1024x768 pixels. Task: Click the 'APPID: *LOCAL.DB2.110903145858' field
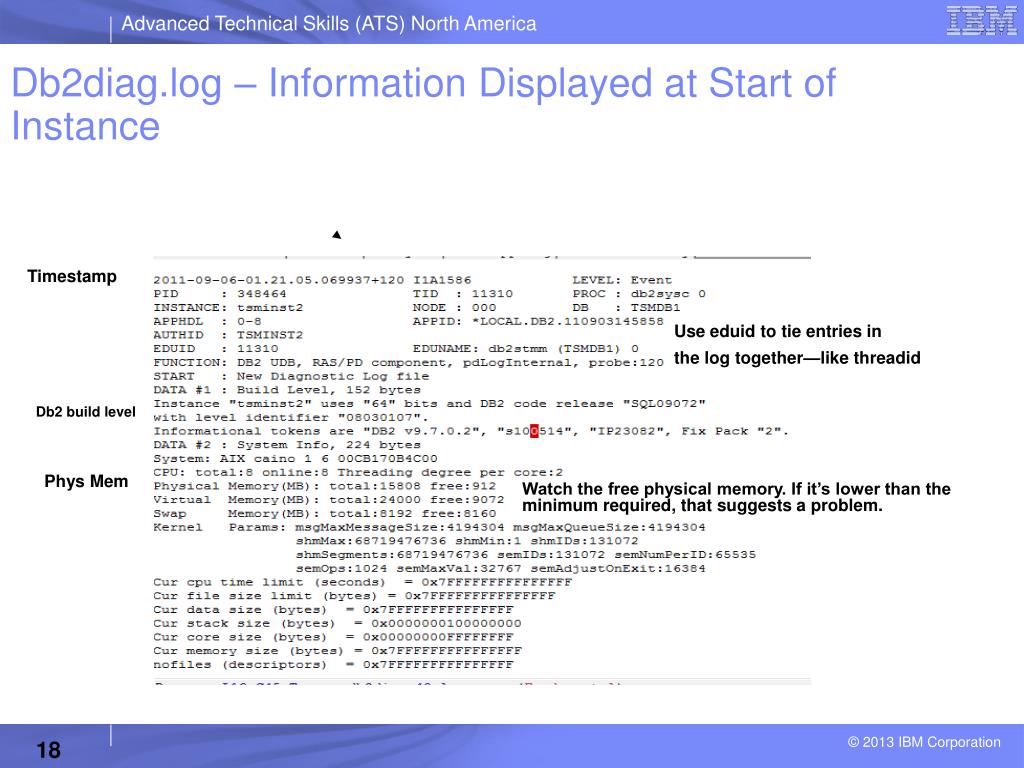click(538, 321)
